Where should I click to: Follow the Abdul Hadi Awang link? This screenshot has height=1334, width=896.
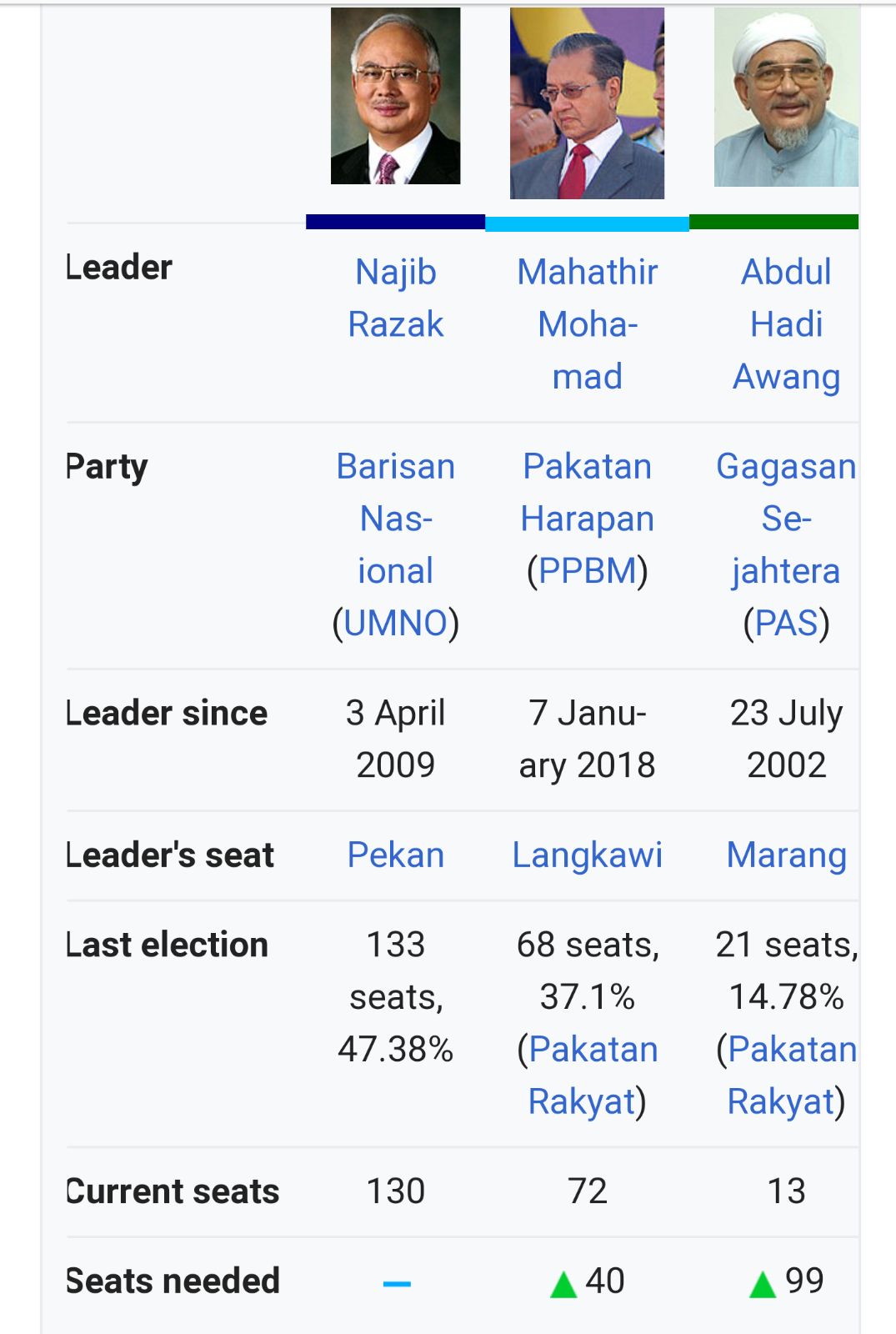(x=786, y=323)
